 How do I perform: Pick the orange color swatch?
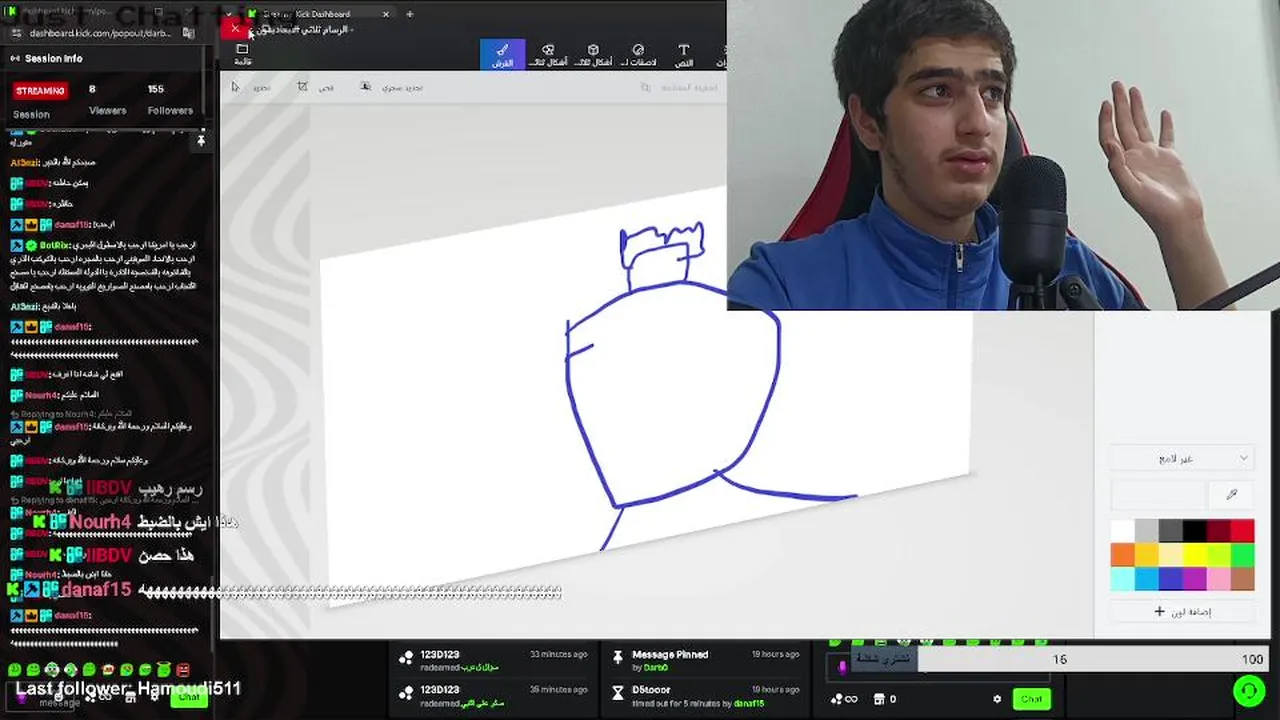[x=1122, y=554]
